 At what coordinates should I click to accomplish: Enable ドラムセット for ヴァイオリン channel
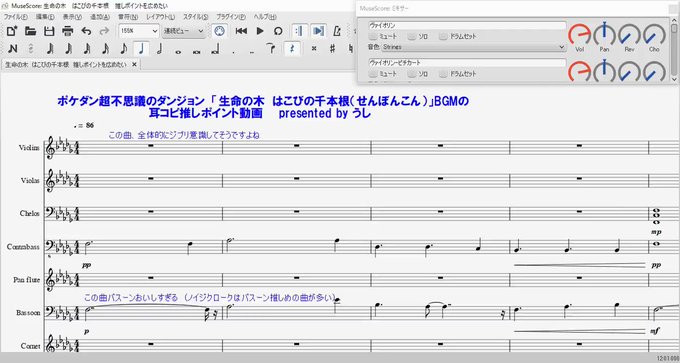tap(457, 36)
